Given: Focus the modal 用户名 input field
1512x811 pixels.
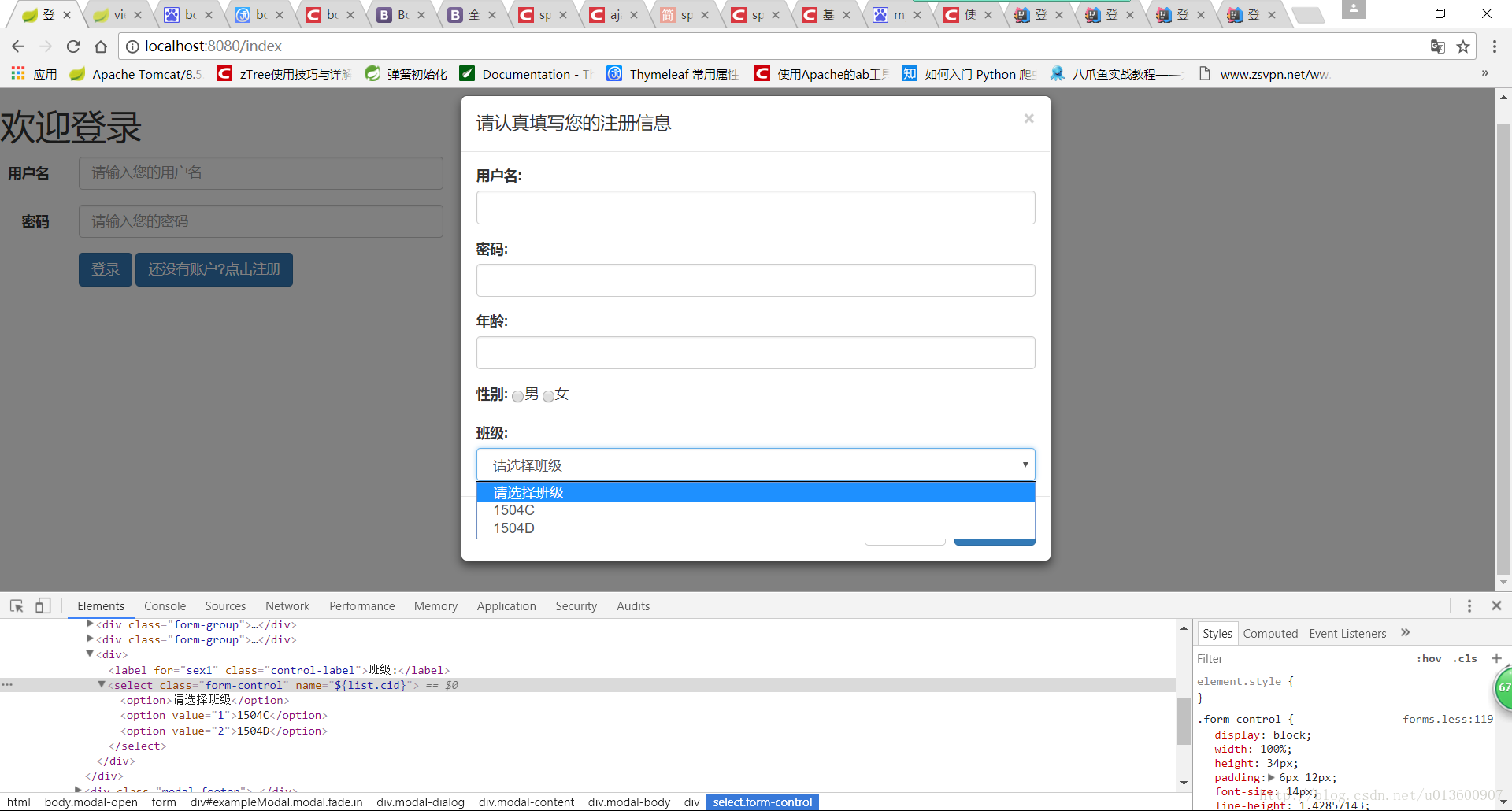Looking at the screenshot, I should (x=755, y=207).
